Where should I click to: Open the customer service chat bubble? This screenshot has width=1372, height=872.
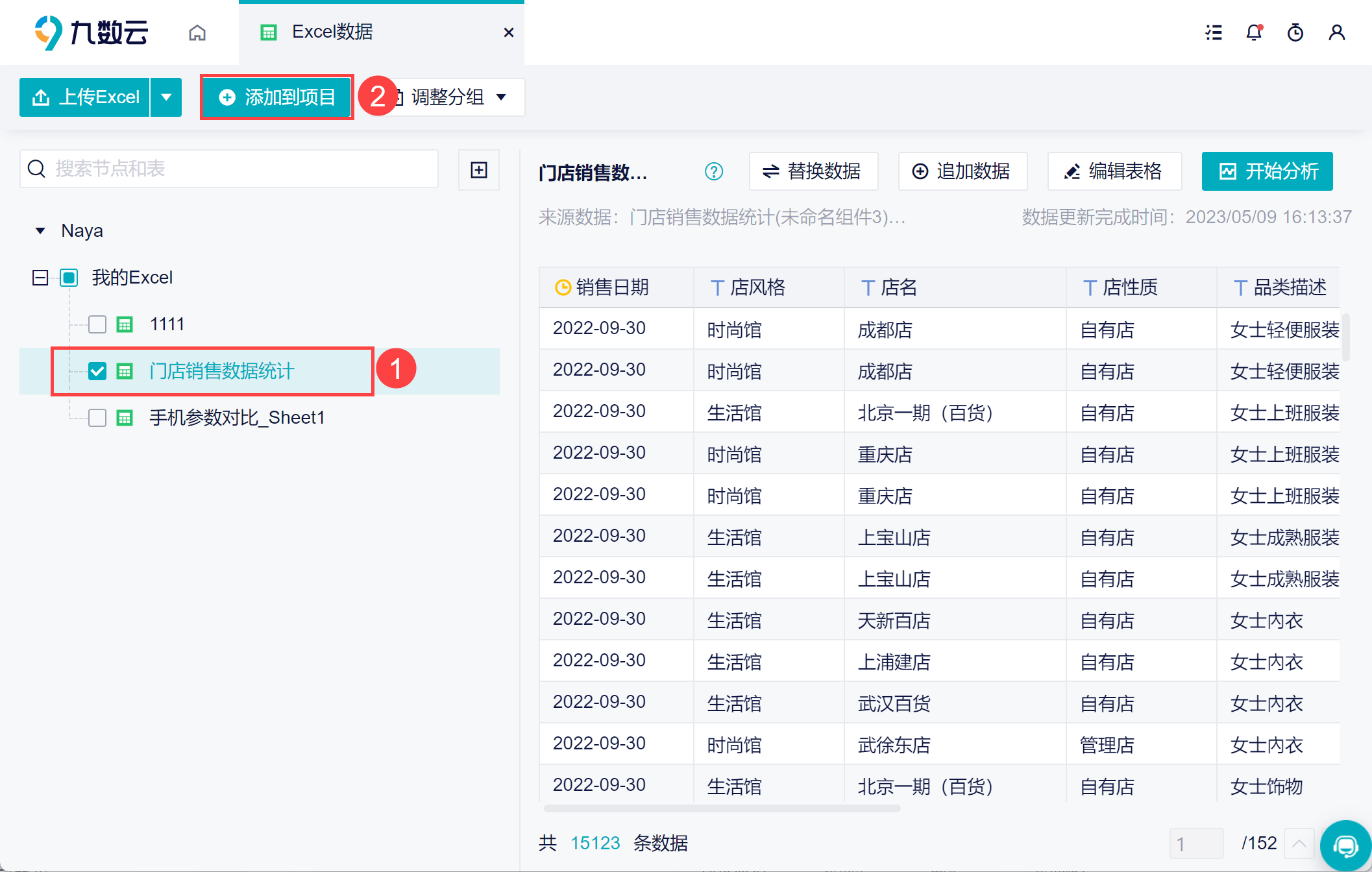pyautogui.click(x=1346, y=845)
